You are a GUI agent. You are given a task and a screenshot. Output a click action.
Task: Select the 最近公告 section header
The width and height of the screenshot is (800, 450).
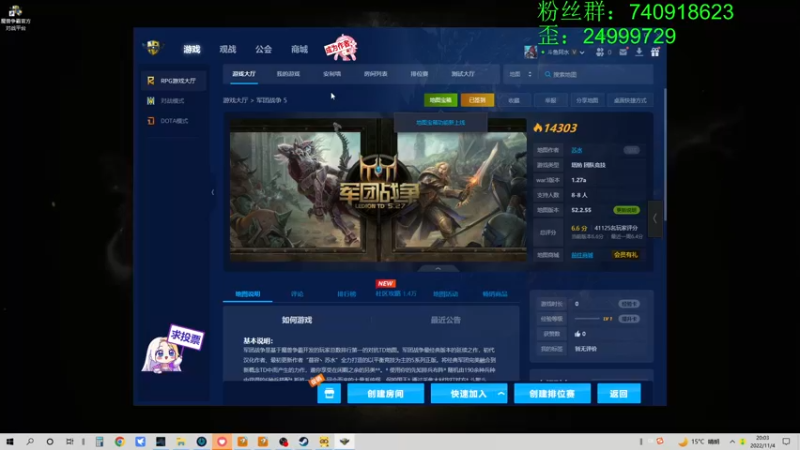(x=445, y=320)
